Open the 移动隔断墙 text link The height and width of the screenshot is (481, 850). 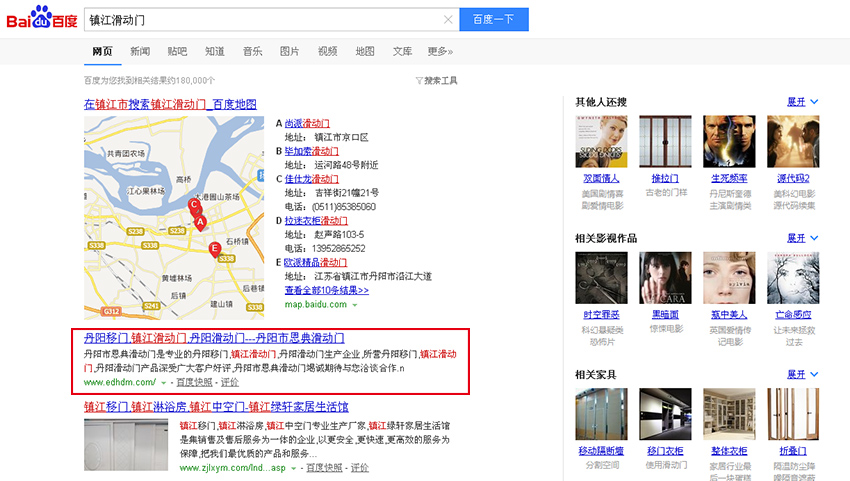(x=601, y=451)
